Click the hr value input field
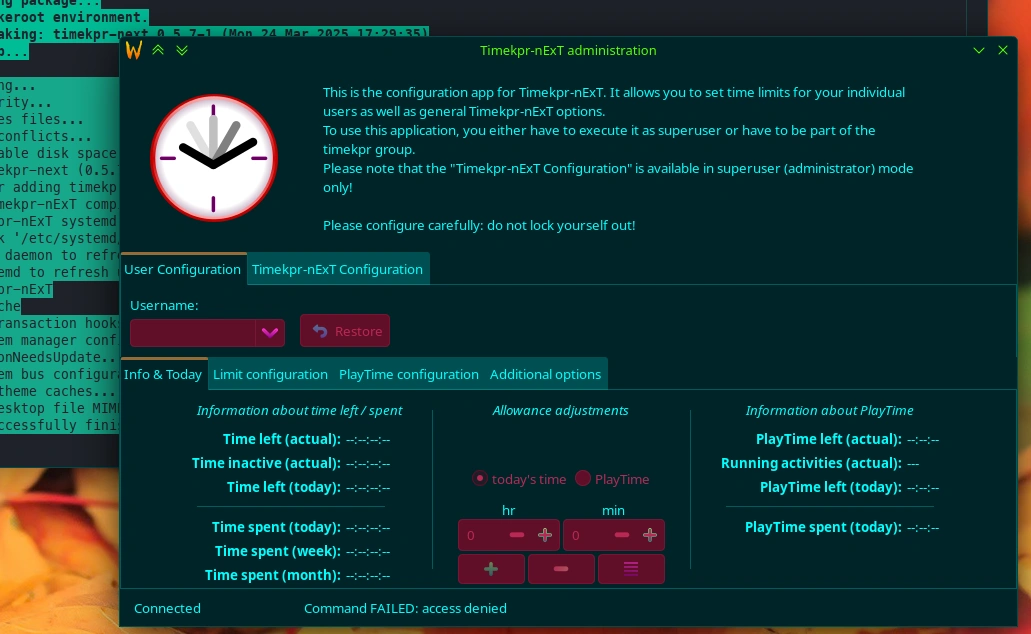 tap(482, 535)
